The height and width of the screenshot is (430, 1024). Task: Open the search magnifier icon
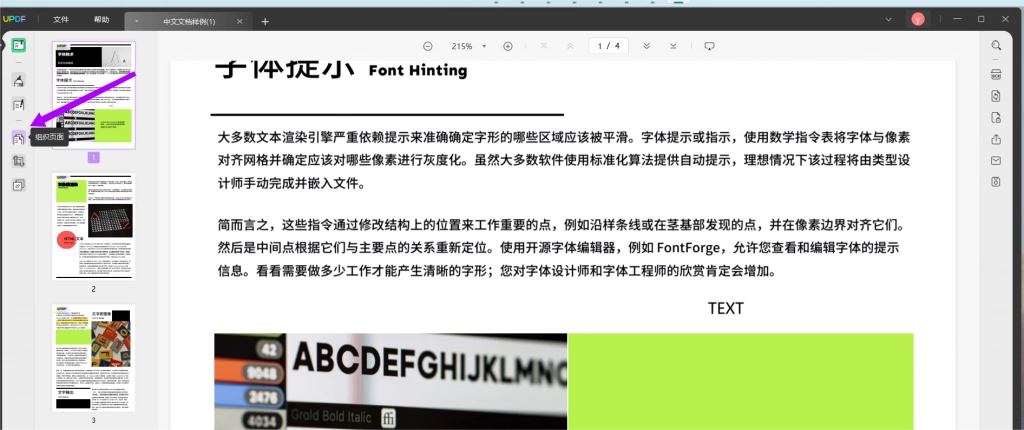click(996, 45)
